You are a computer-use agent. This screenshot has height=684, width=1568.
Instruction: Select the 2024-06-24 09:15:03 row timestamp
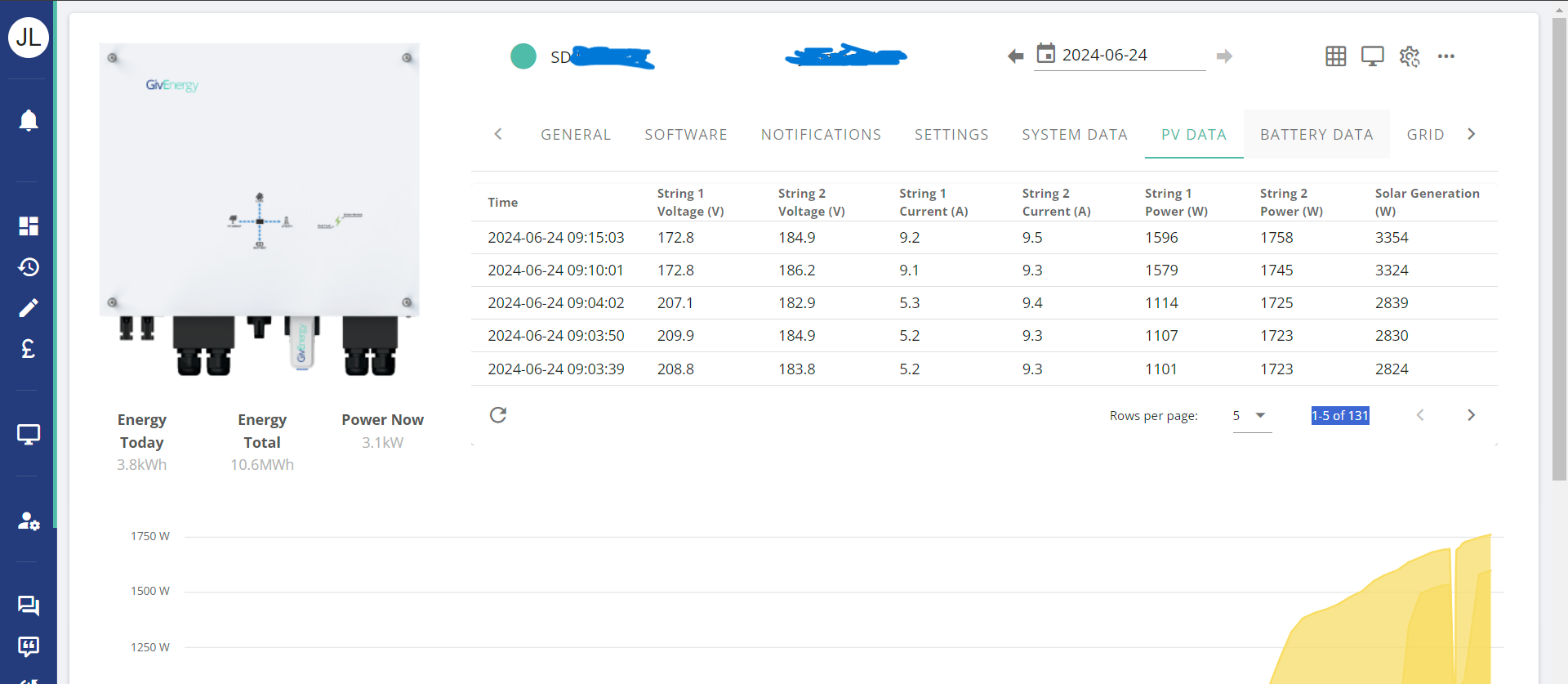click(556, 238)
